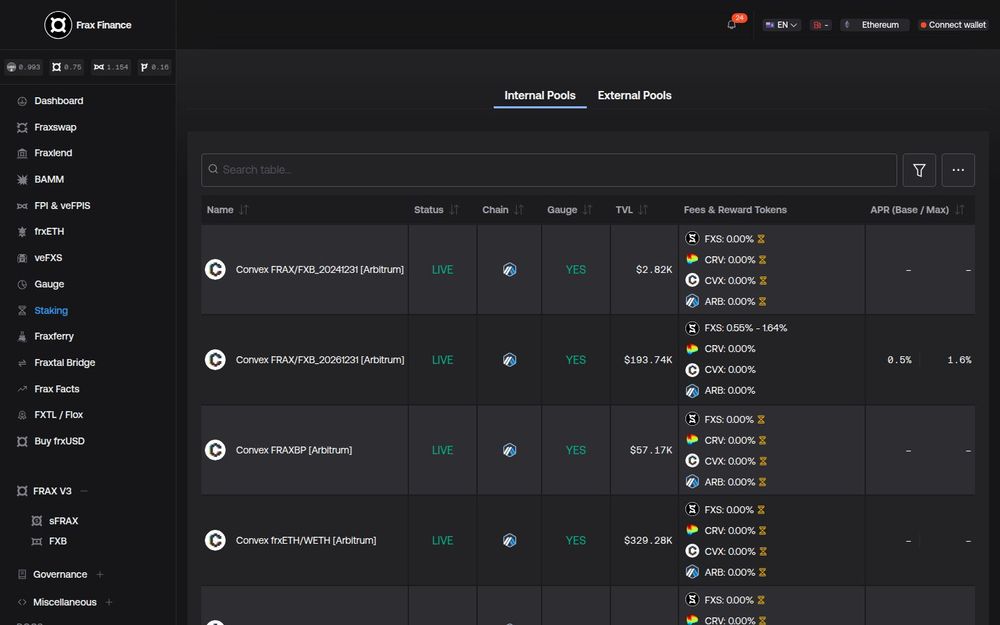Click the veFXS sidebar icon
The image size is (1000, 625).
point(22,258)
